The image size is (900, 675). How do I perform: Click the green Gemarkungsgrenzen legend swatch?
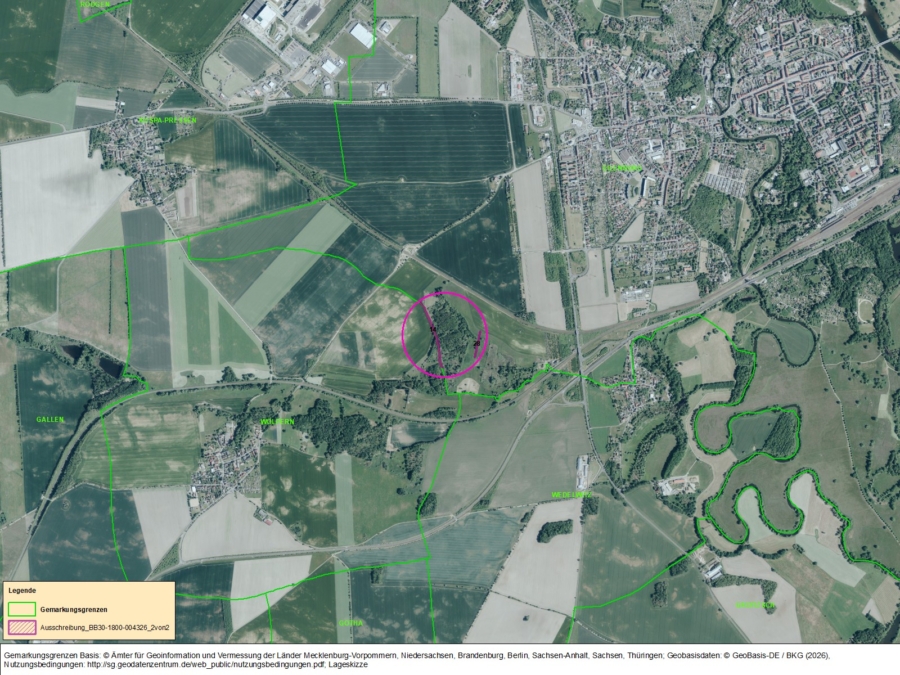tap(21, 609)
